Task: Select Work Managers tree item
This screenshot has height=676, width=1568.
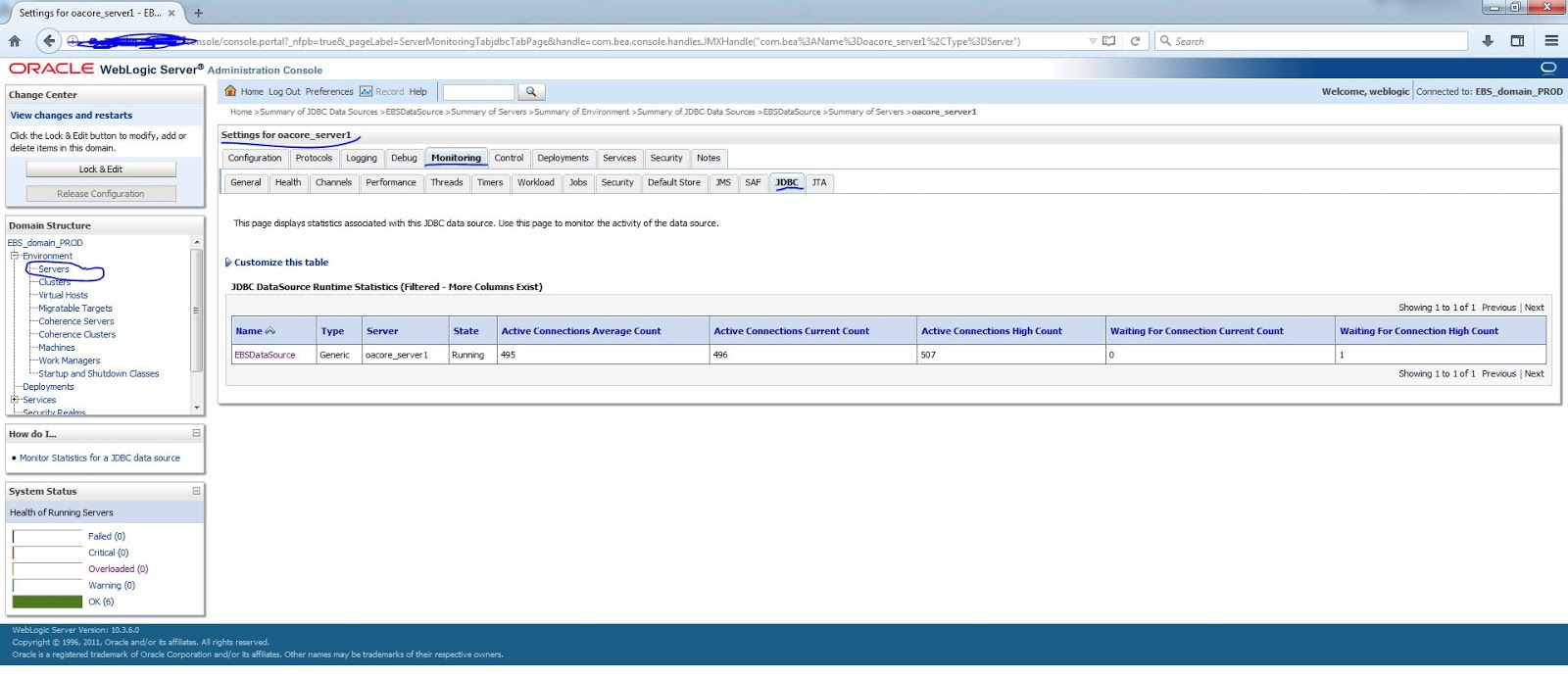Action: point(70,361)
